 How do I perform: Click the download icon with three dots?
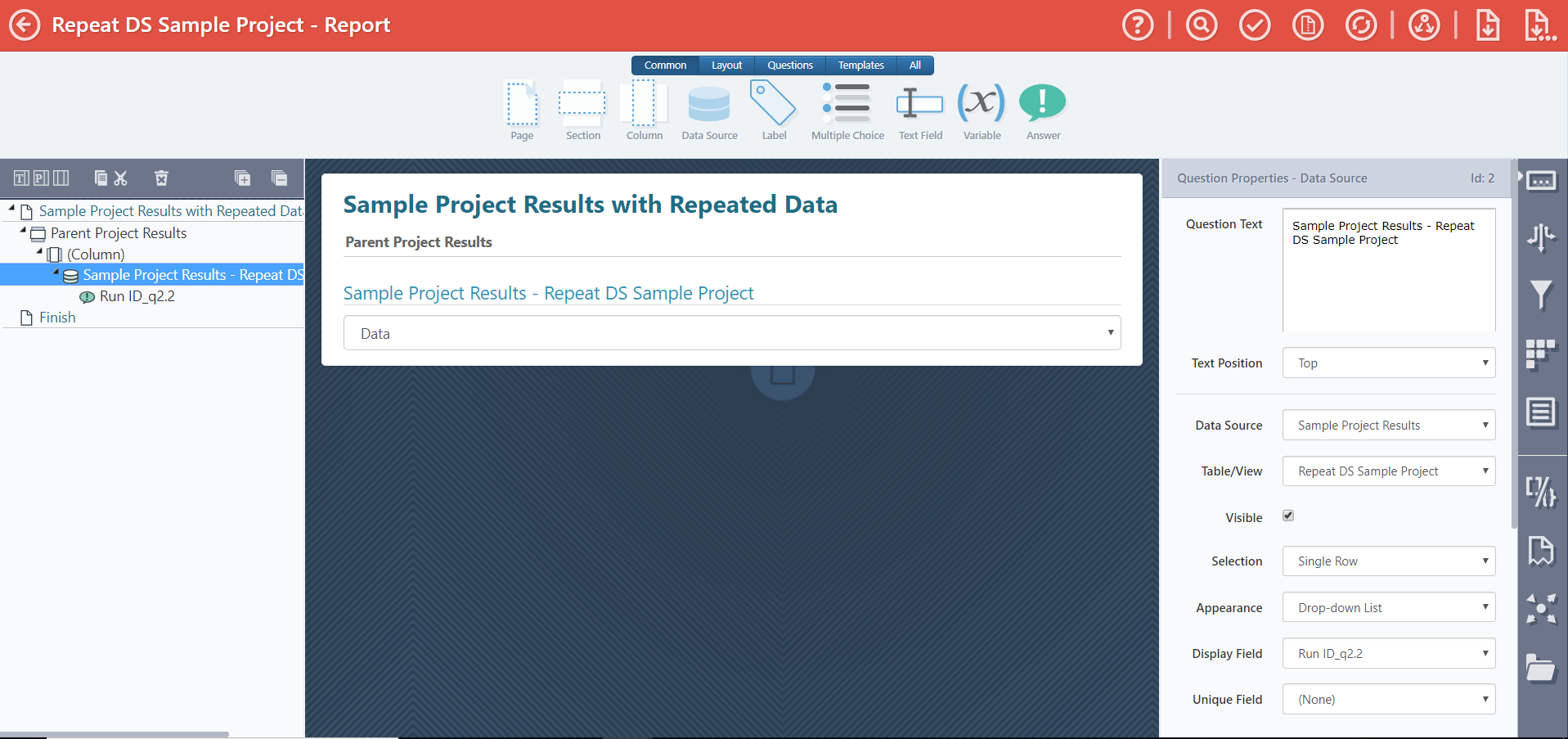pos(1540,25)
